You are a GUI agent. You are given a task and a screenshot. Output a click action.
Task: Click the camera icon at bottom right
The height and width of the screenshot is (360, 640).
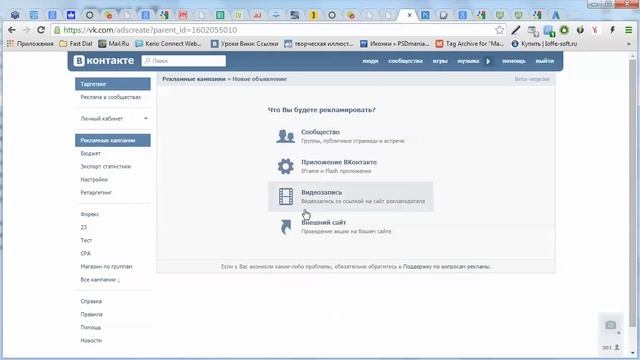611,325
